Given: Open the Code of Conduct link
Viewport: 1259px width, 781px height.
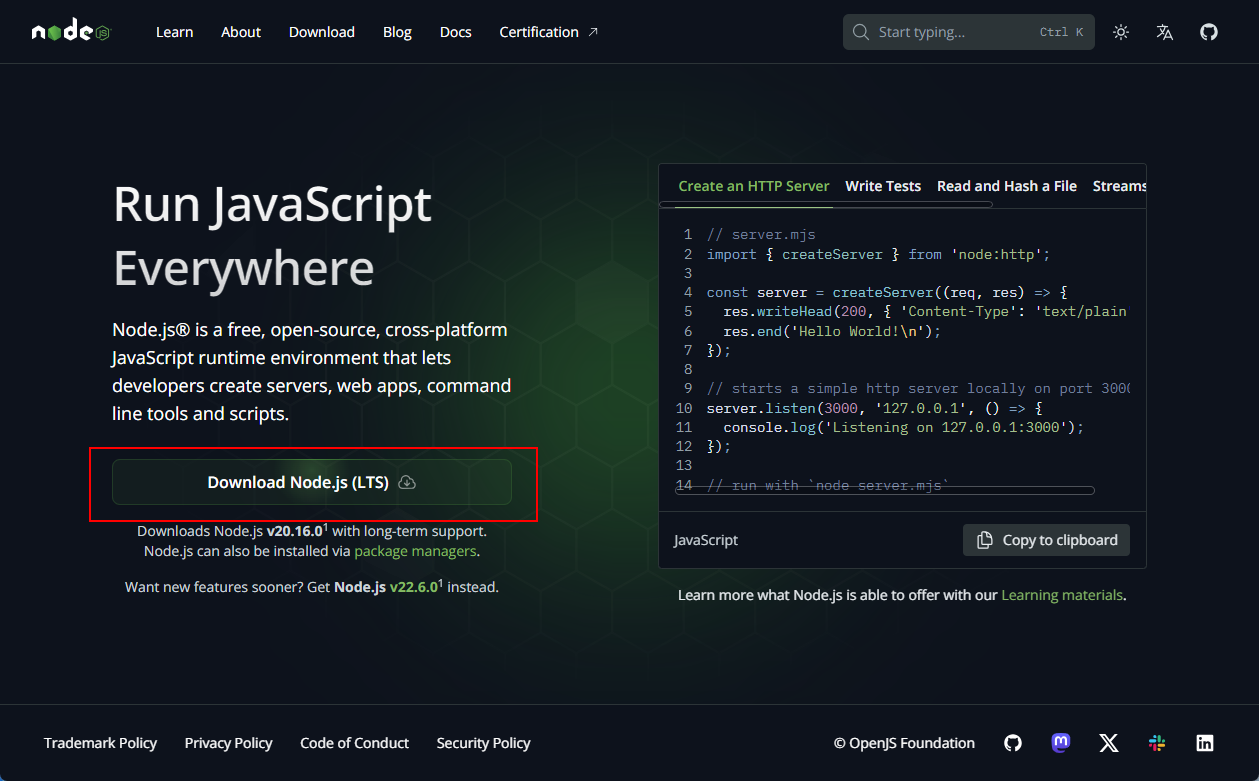Looking at the screenshot, I should coord(354,743).
